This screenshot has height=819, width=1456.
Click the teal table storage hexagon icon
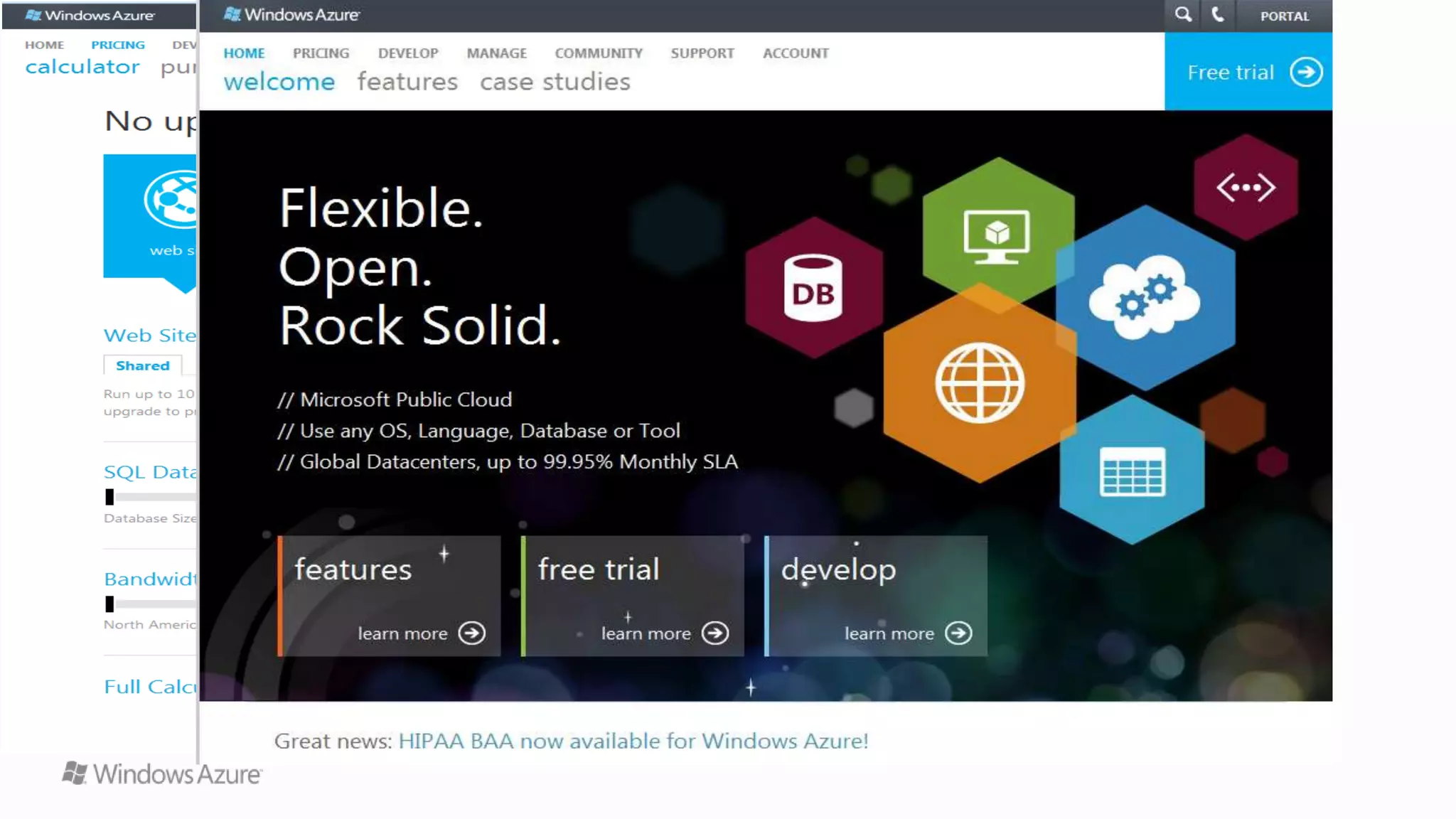tap(1132, 471)
